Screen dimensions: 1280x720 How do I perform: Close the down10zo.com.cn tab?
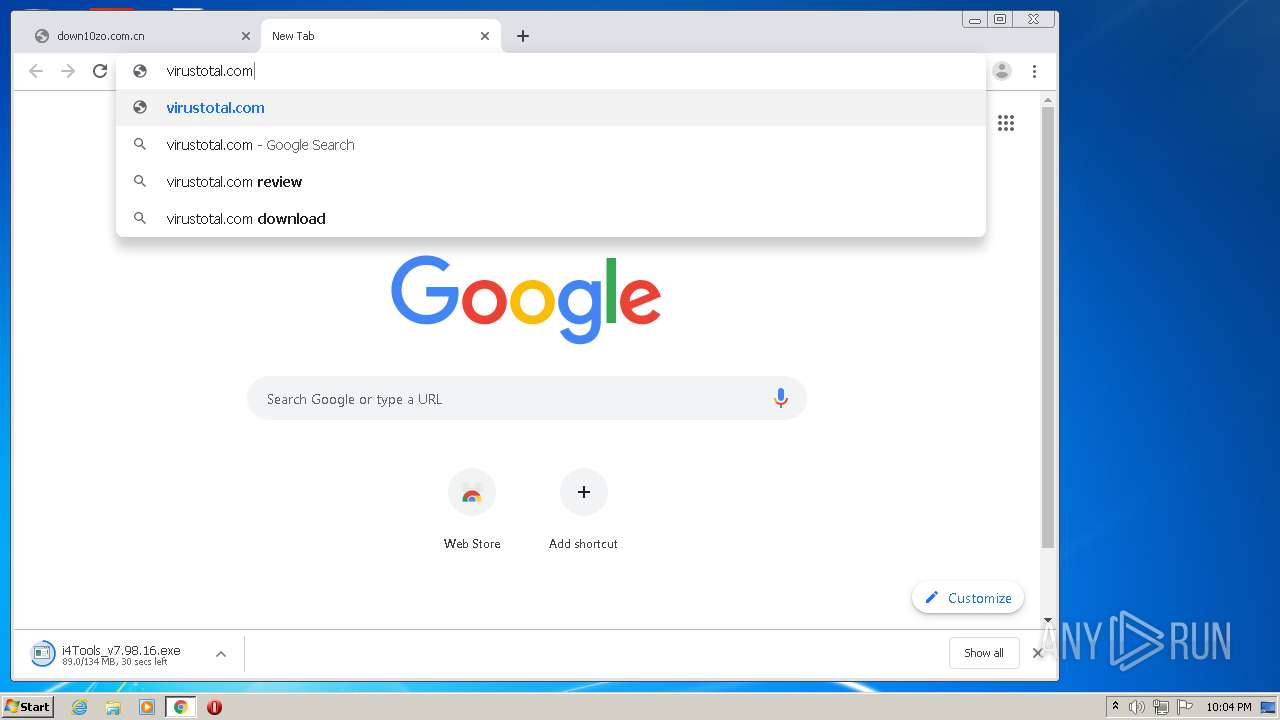246,36
